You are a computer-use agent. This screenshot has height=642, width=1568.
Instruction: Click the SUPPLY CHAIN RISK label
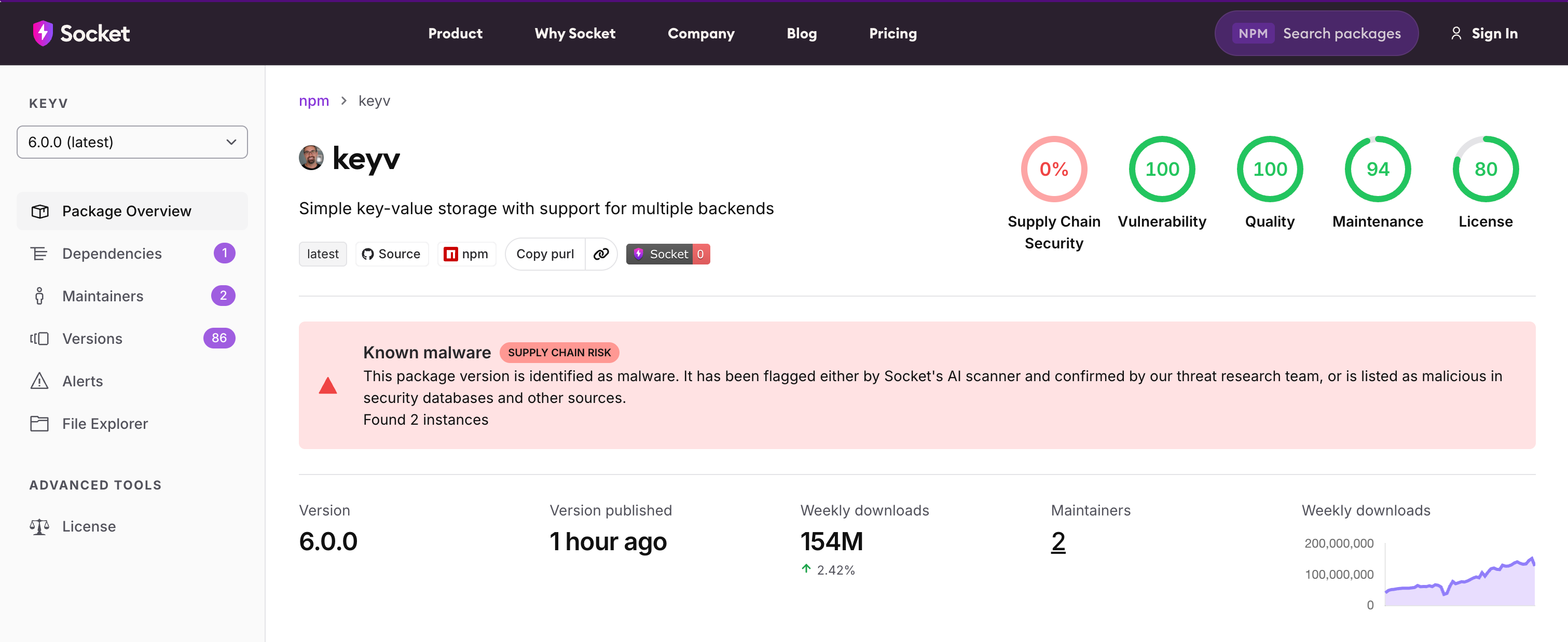coord(559,352)
